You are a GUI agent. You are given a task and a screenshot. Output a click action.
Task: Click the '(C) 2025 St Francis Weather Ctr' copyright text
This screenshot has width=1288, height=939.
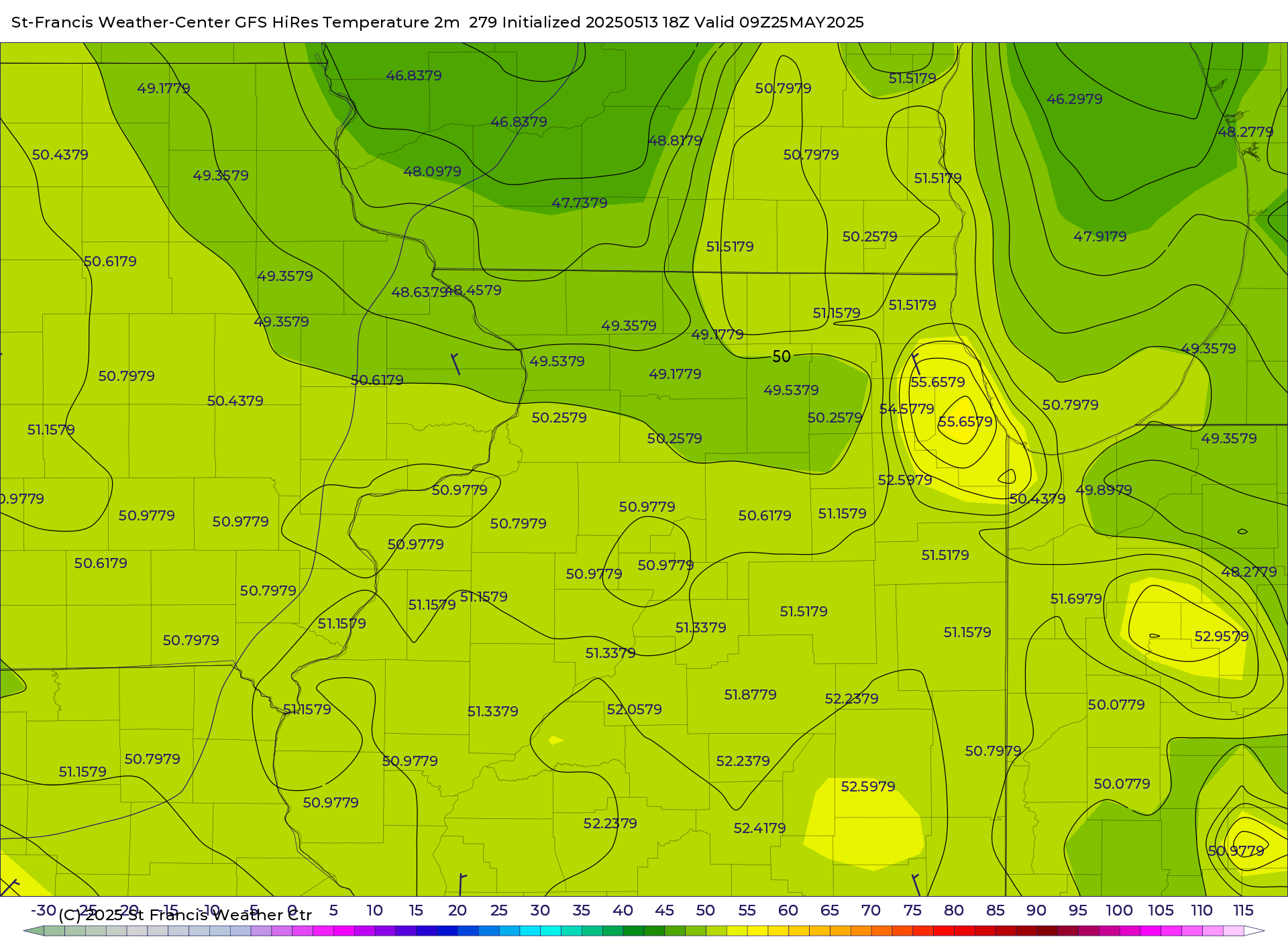coord(185,915)
